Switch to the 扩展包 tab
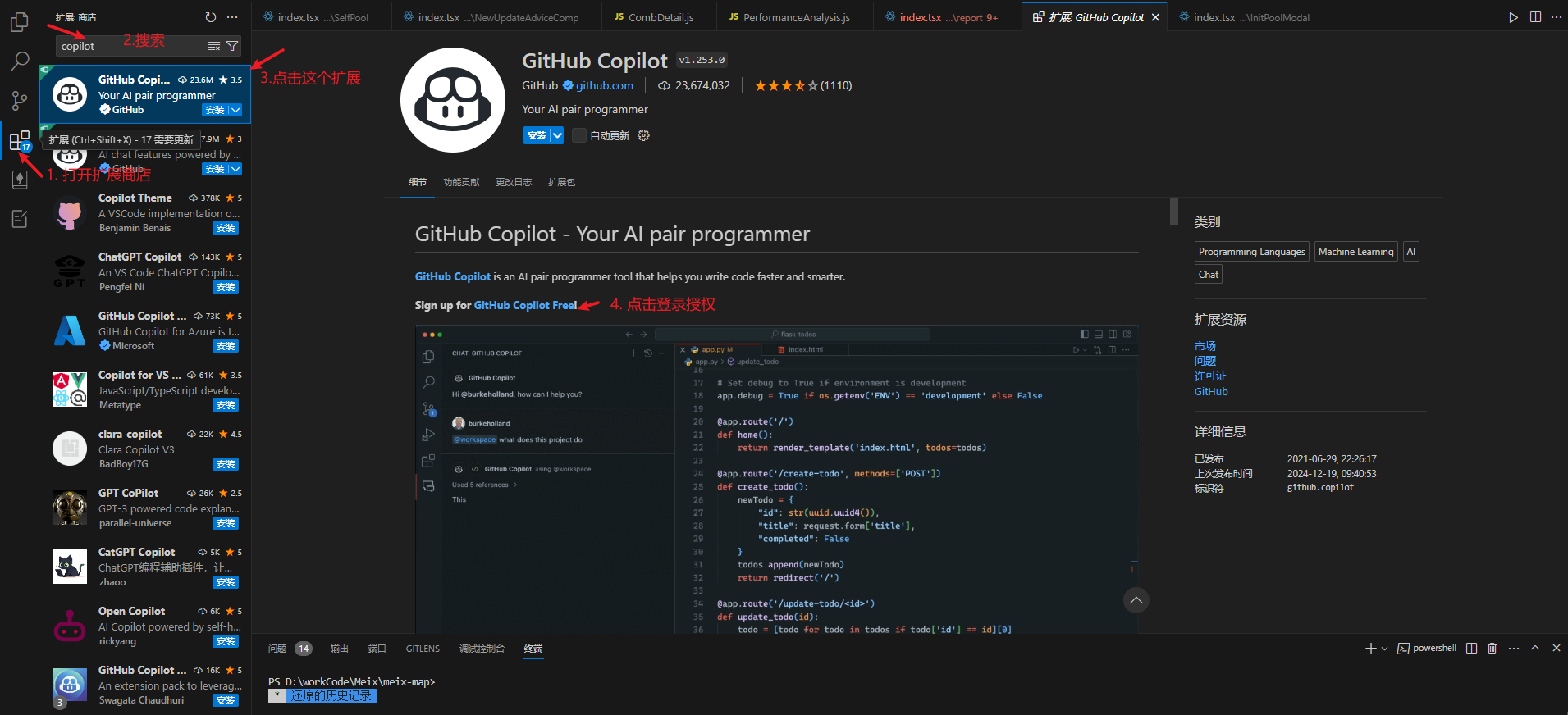Image resolution: width=1568 pixels, height=715 pixels. pyautogui.click(x=561, y=182)
